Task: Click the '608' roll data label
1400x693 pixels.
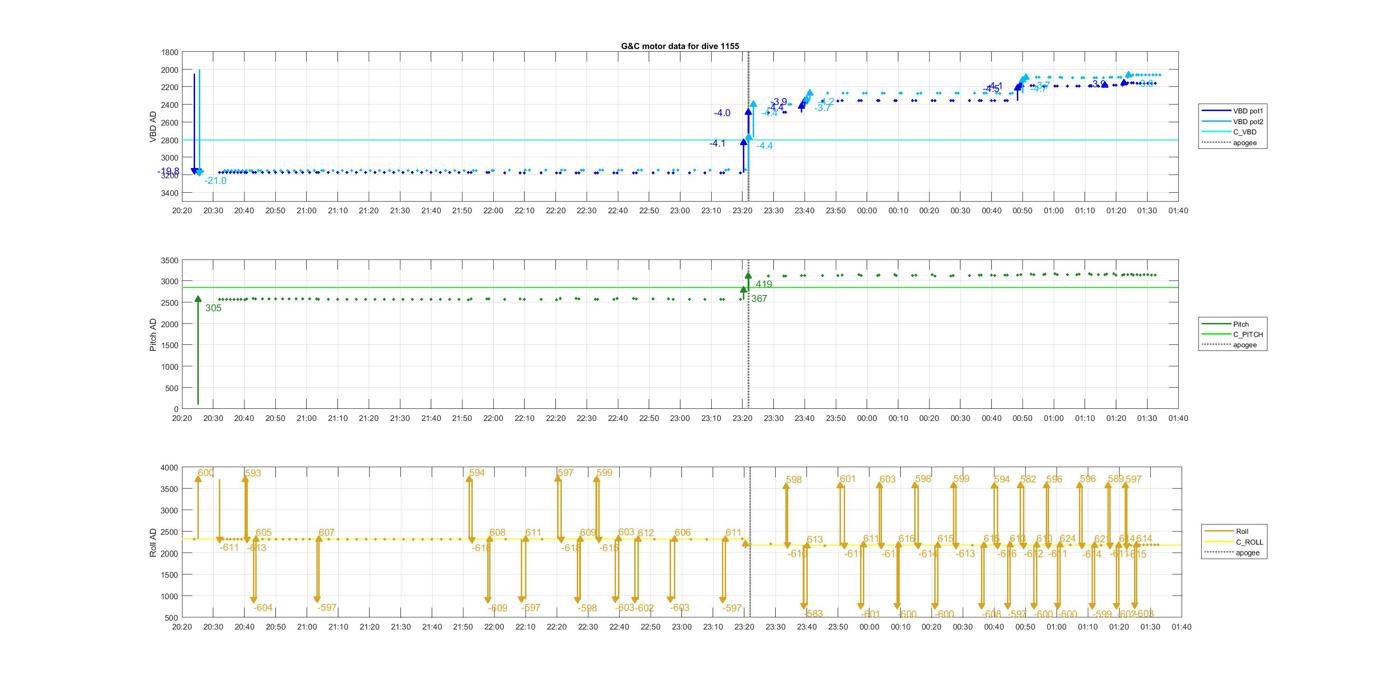Action: coord(497,533)
